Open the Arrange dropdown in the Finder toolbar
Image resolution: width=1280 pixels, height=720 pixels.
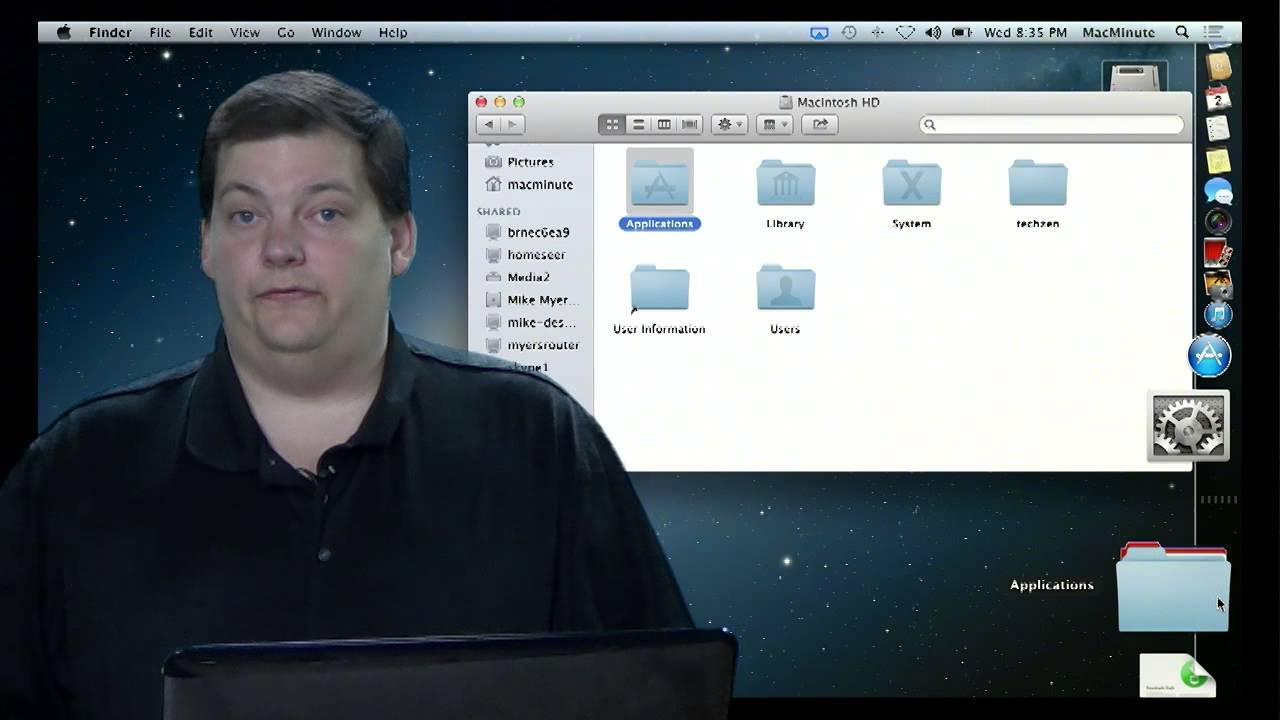[774, 124]
